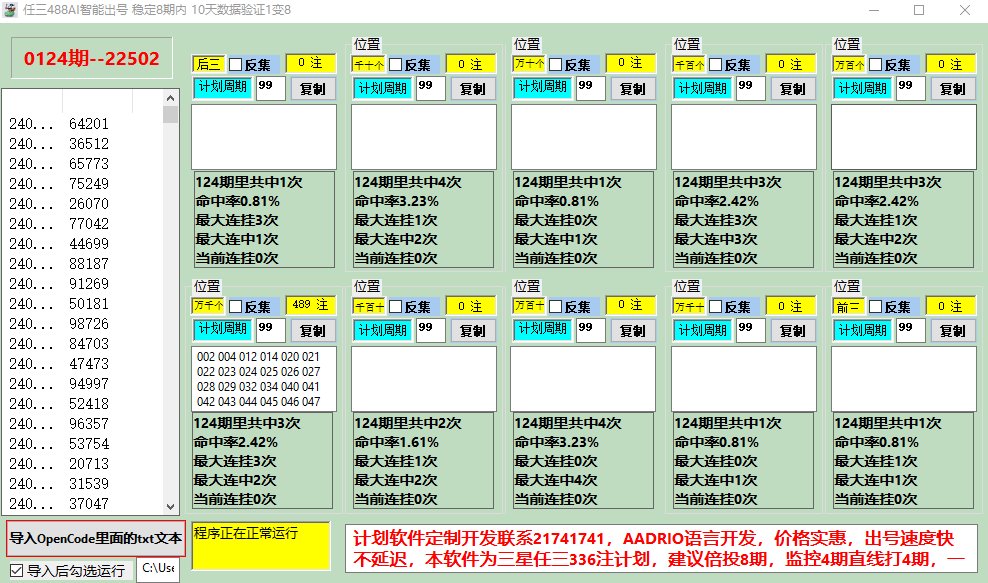Viewport: 988px width, 583px height.
Task: Uncheck the 导入后勾选运行 checkbox
Action: [x=17, y=570]
